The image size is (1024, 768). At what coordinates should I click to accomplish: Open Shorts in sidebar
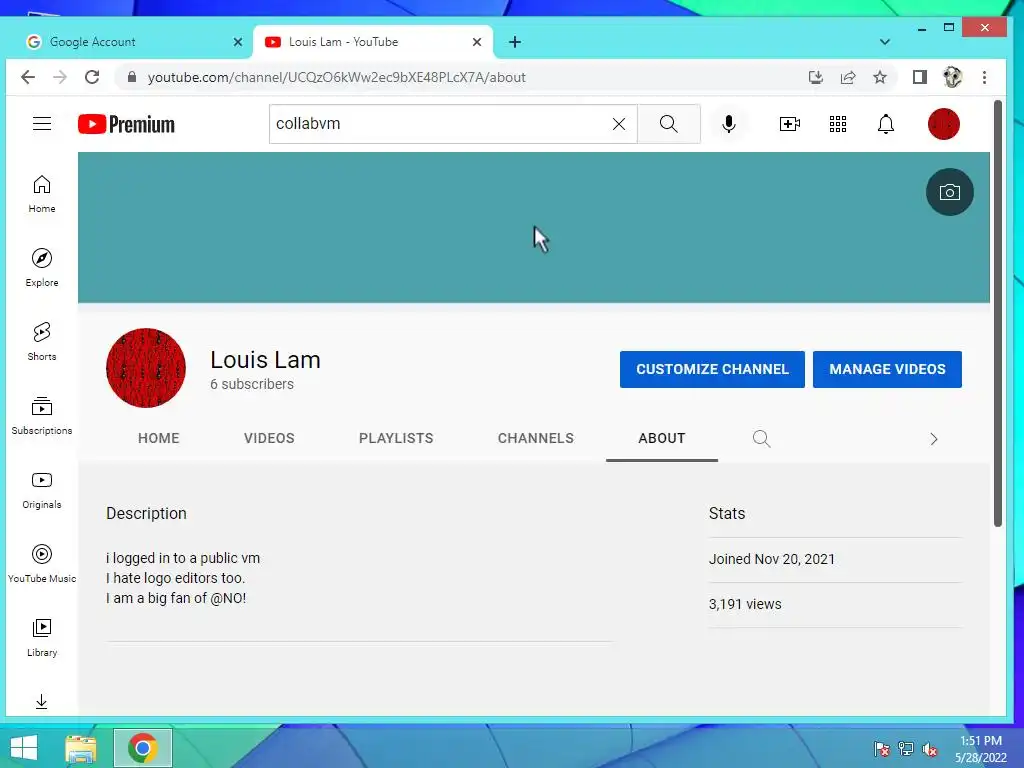[42, 342]
